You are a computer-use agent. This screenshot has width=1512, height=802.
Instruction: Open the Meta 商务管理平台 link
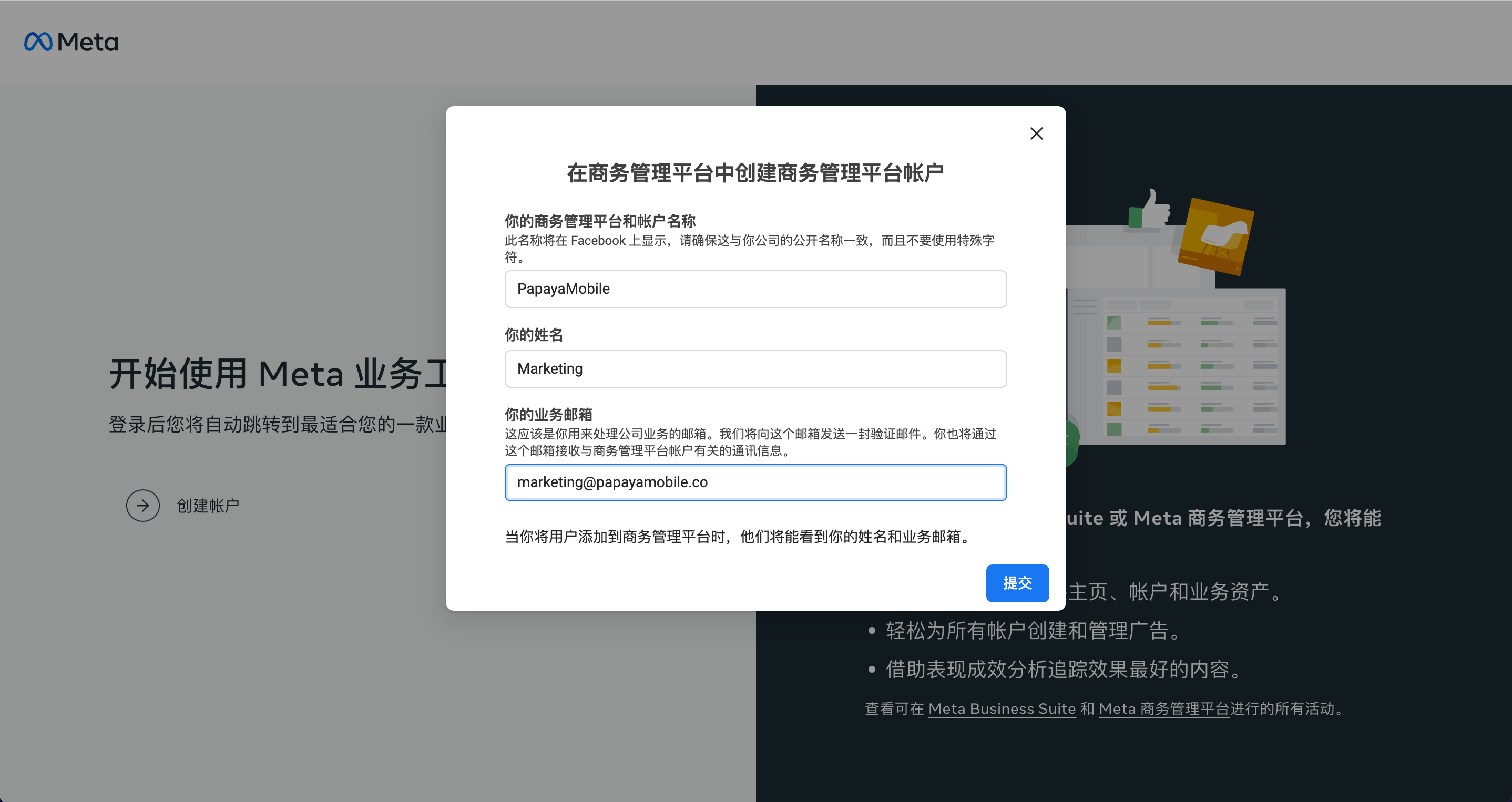click(1164, 709)
